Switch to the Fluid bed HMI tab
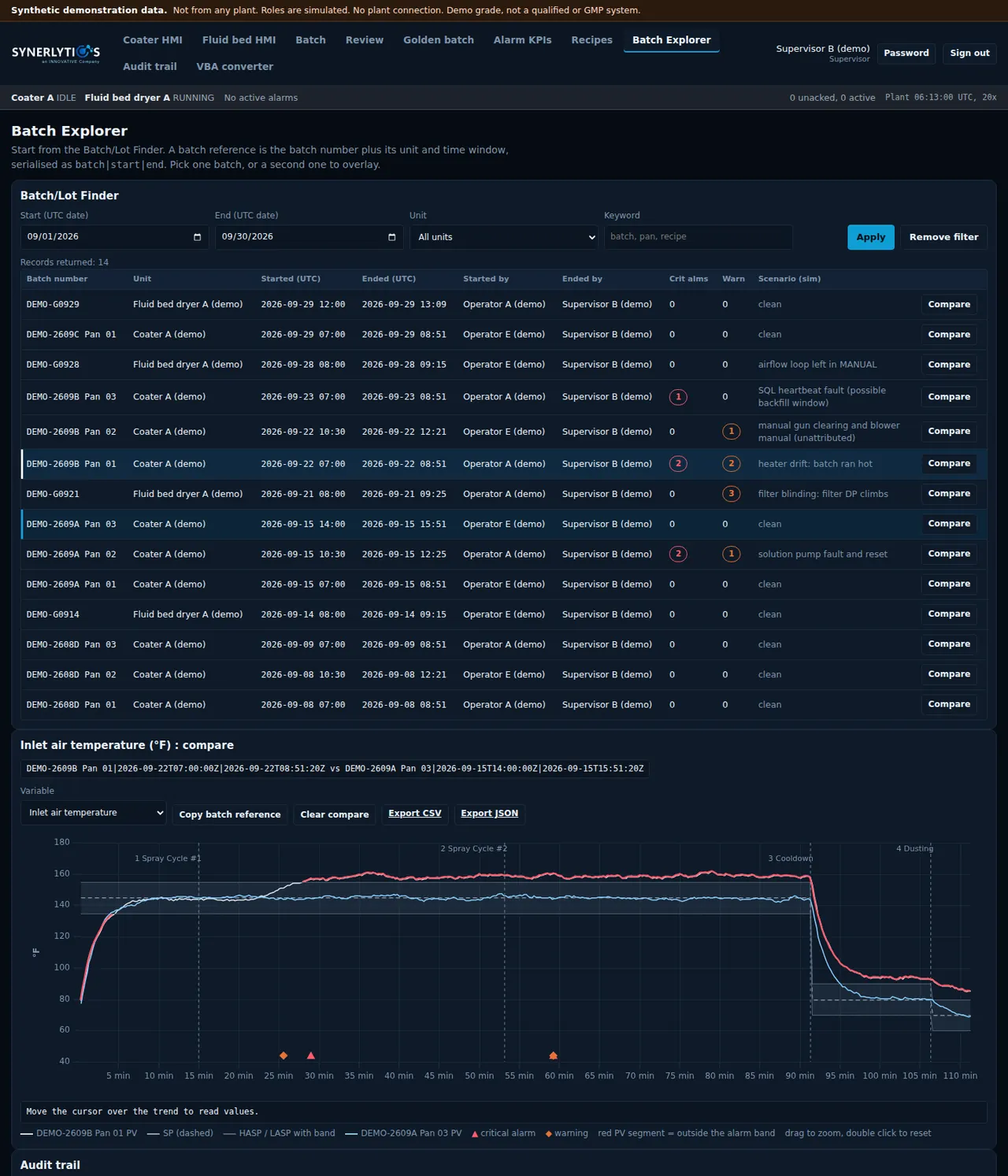 [x=239, y=40]
